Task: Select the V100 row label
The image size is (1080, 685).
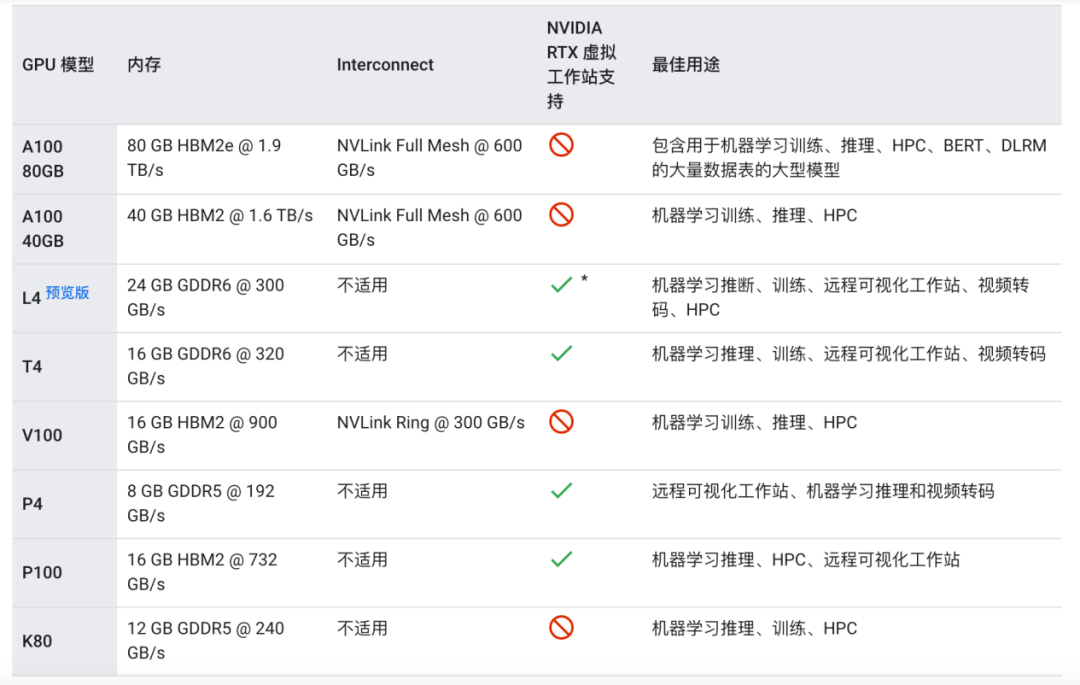Action: [42, 435]
